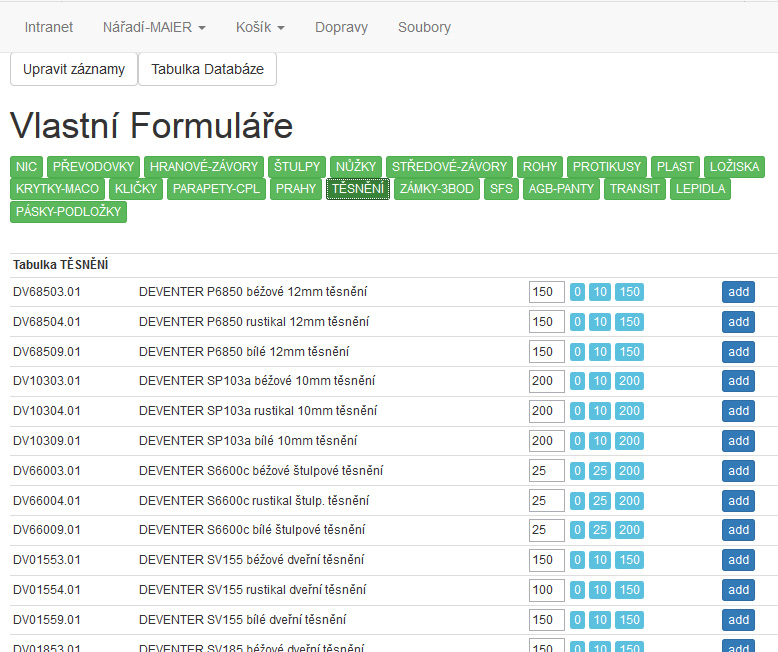Click quantity field for DV01554.01

[x=546, y=590]
